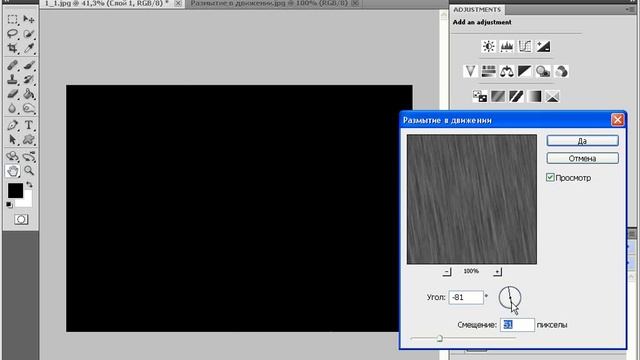Select the Custom Shape tool
The height and width of the screenshot is (360, 640).
click(29, 140)
